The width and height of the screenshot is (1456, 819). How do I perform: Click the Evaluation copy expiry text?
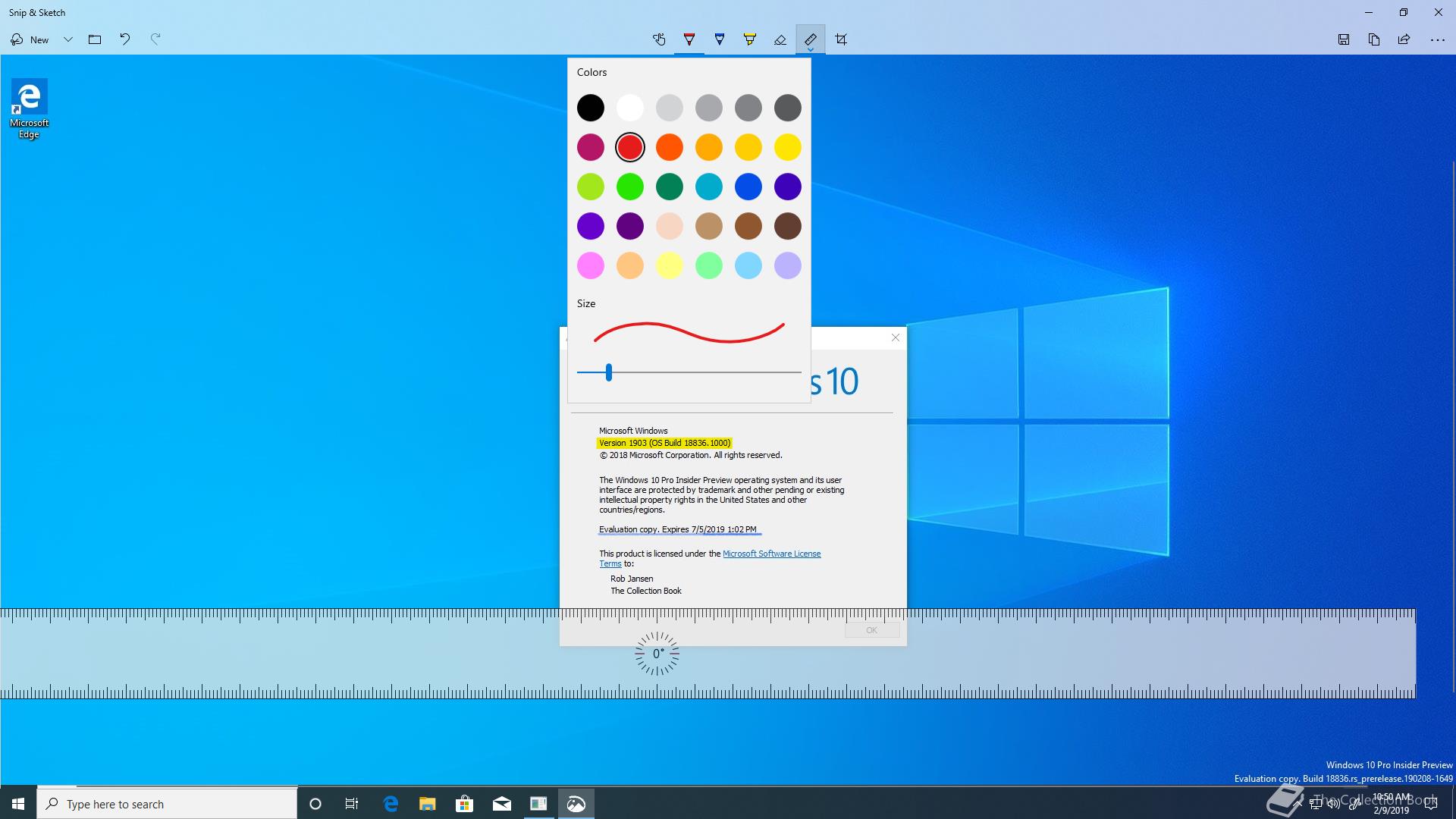(678, 529)
